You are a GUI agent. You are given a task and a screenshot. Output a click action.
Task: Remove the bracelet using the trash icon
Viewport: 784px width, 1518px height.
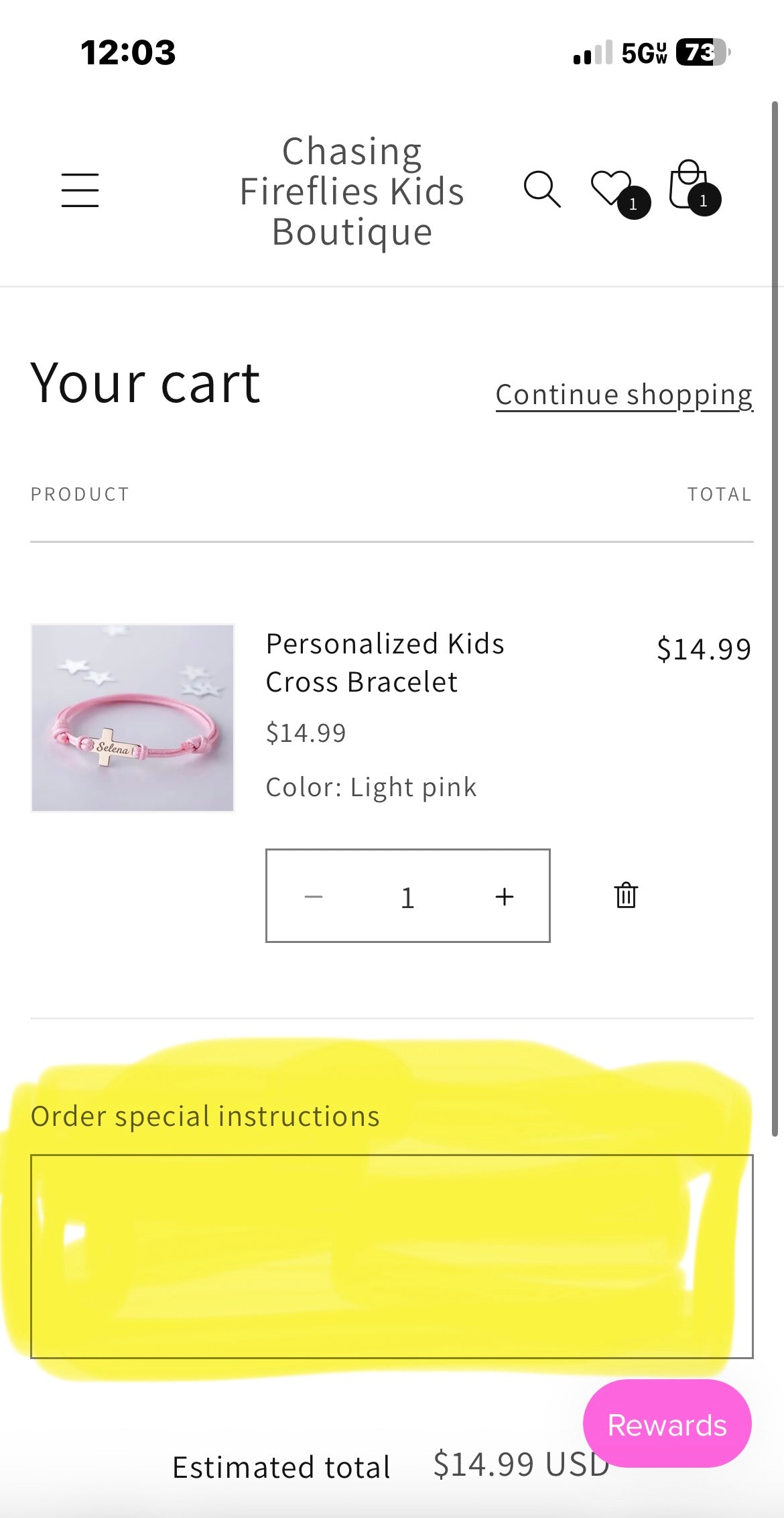[625, 895]
